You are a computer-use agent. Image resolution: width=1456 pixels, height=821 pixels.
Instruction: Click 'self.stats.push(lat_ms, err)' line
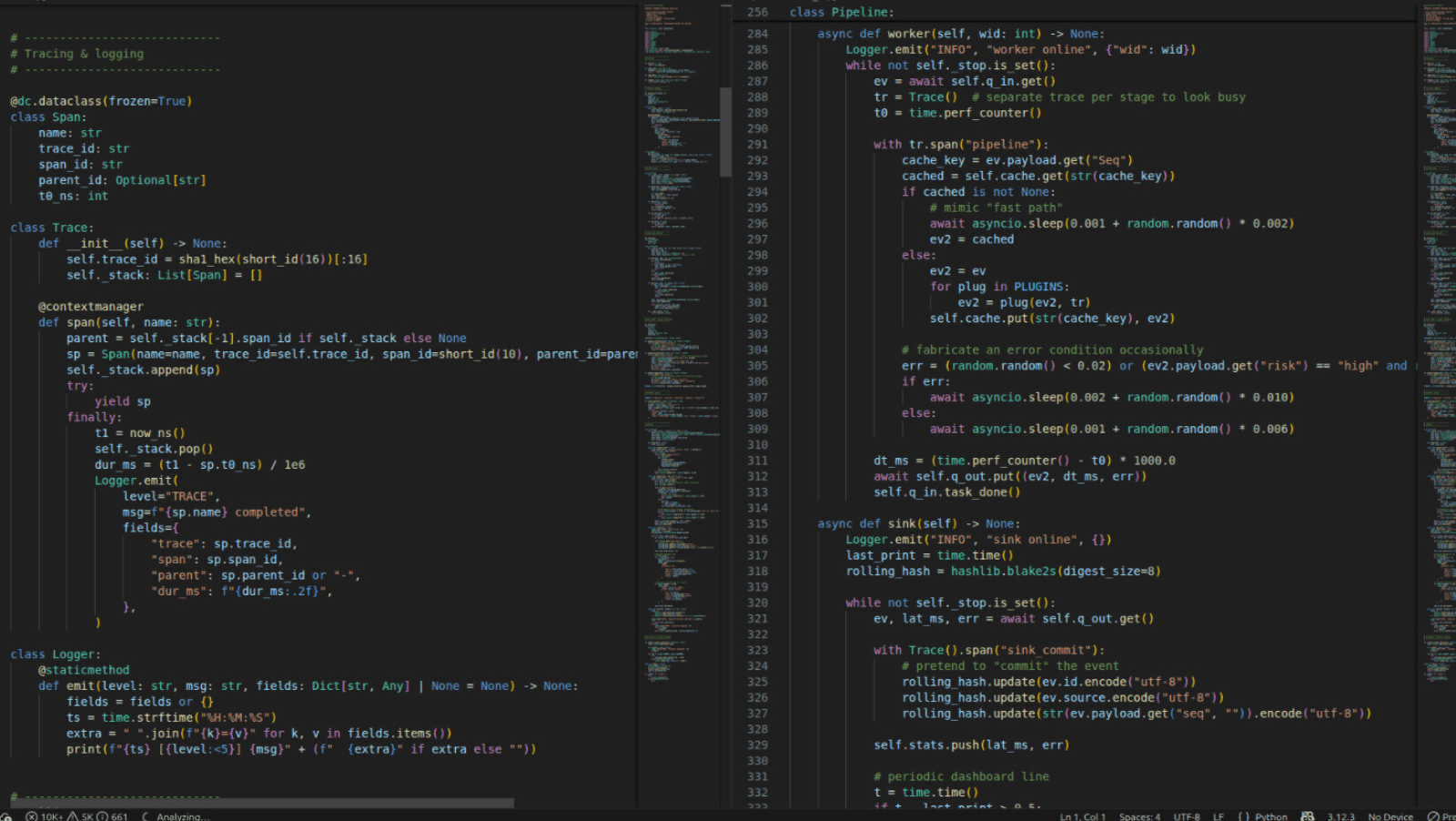point(972,745)
